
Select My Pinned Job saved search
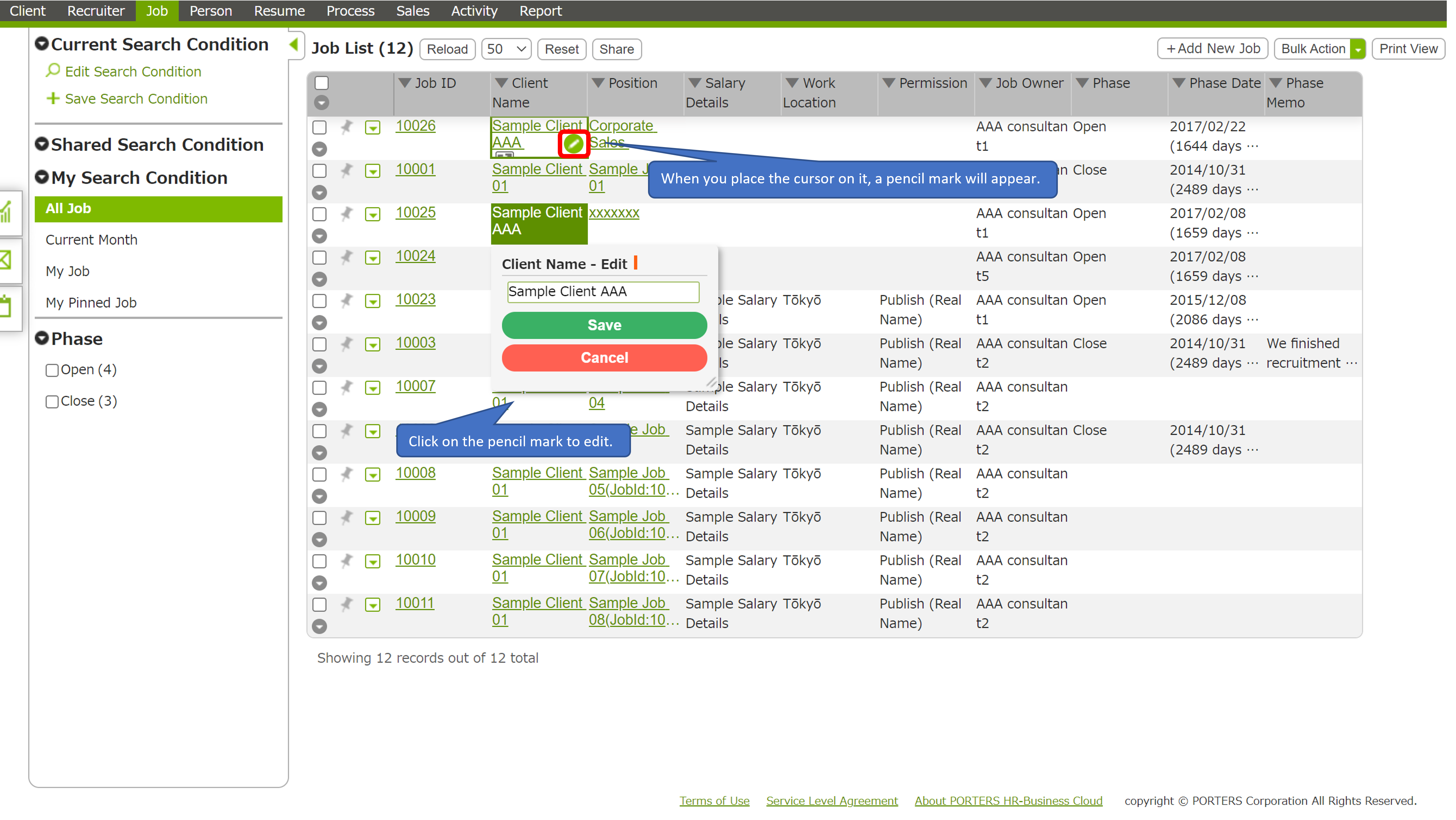coord(91,303)
